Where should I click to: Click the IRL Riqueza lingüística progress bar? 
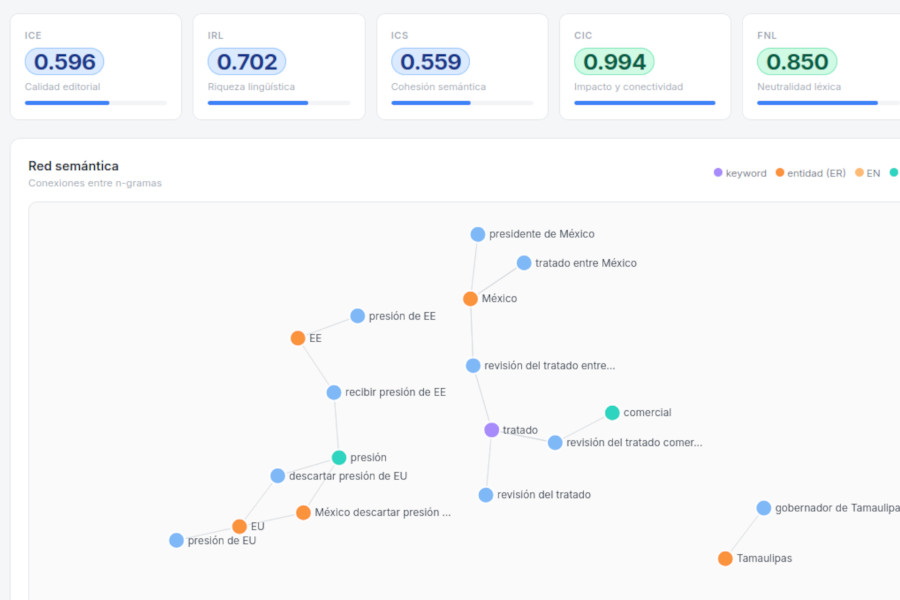(x=279, y=103)
